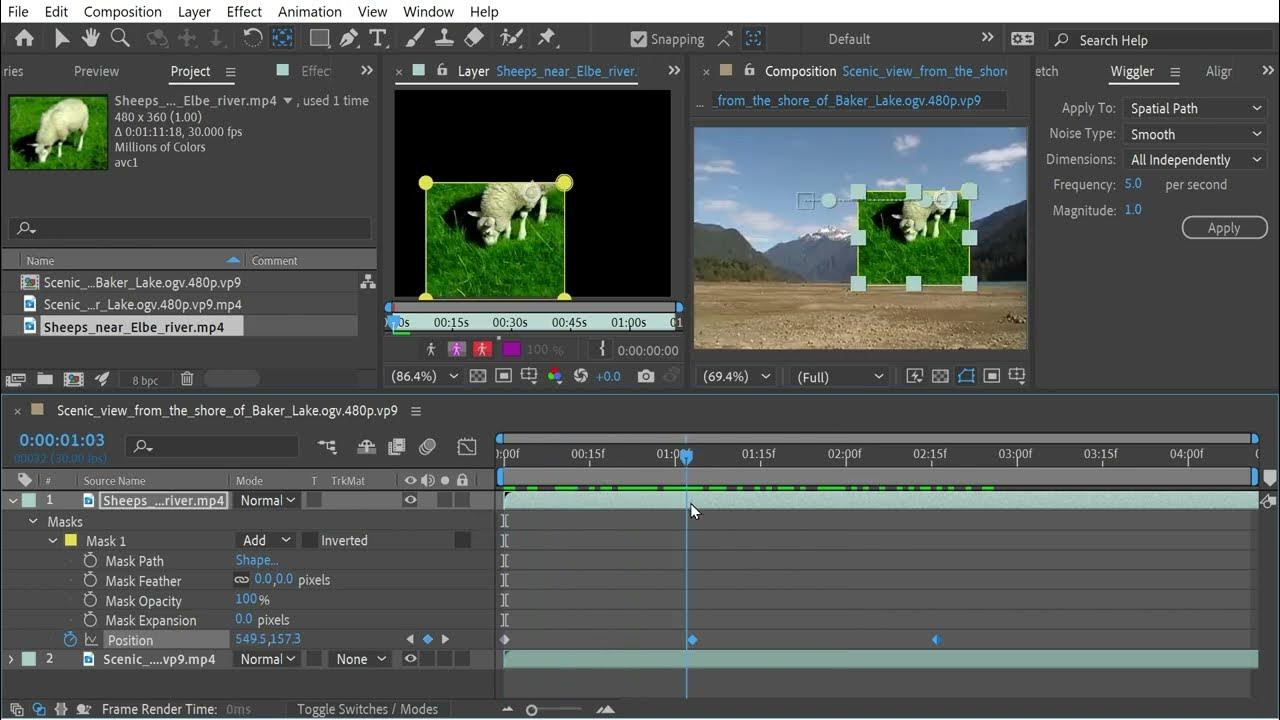Select the Rectangle shape tool
Screen dimensions: 1280x720
tap(319, 38)
